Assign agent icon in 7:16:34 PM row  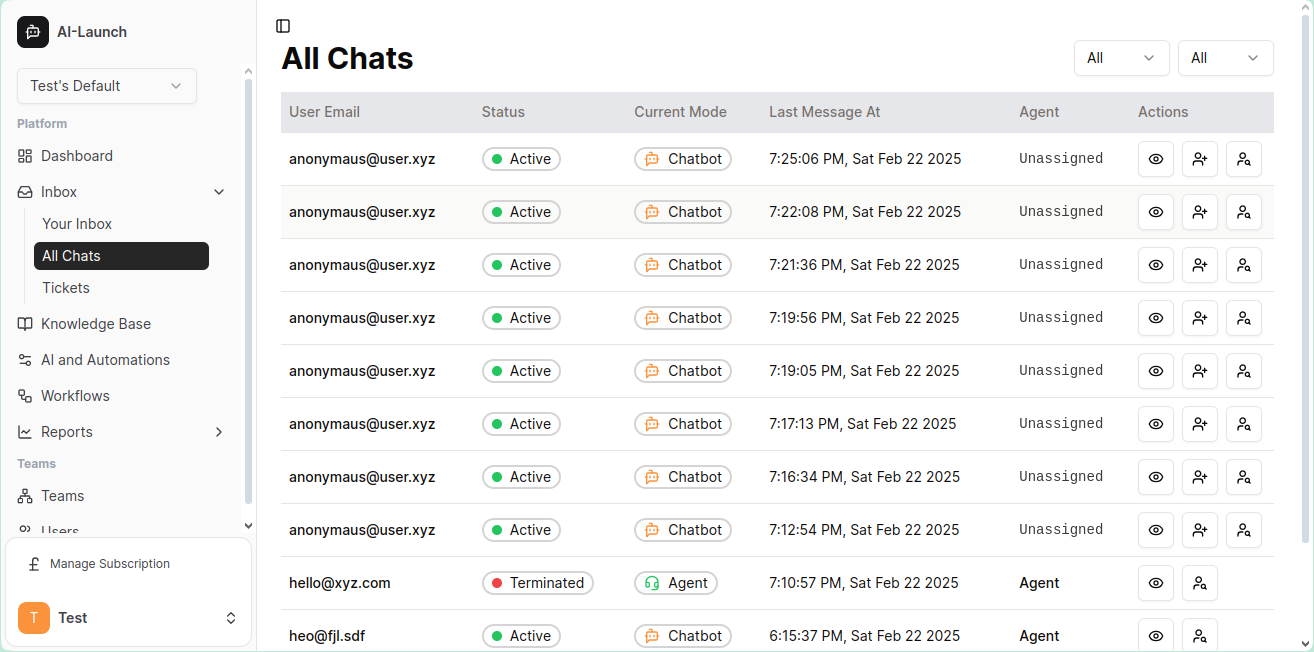point(1200,477)
